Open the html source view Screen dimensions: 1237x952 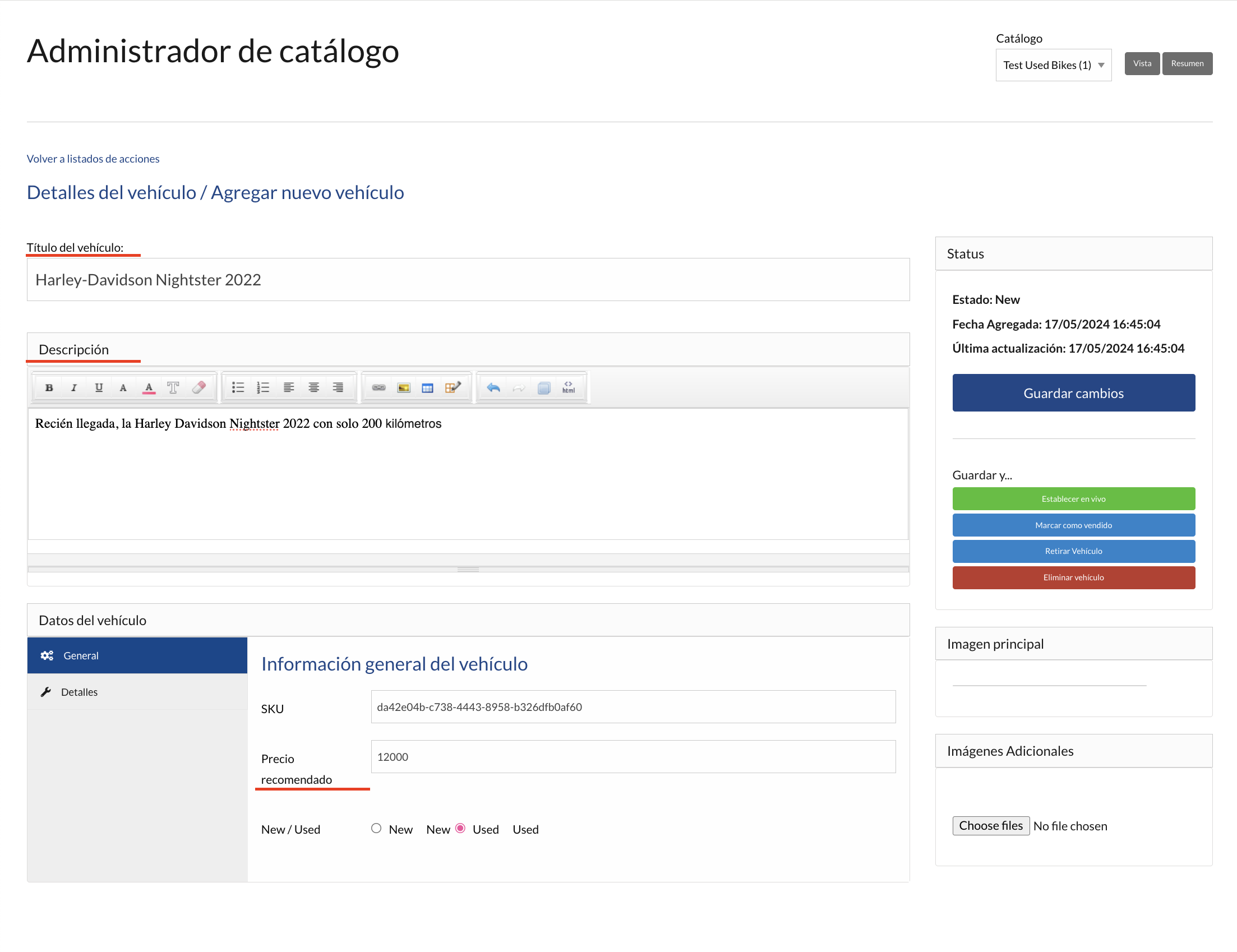568,388
